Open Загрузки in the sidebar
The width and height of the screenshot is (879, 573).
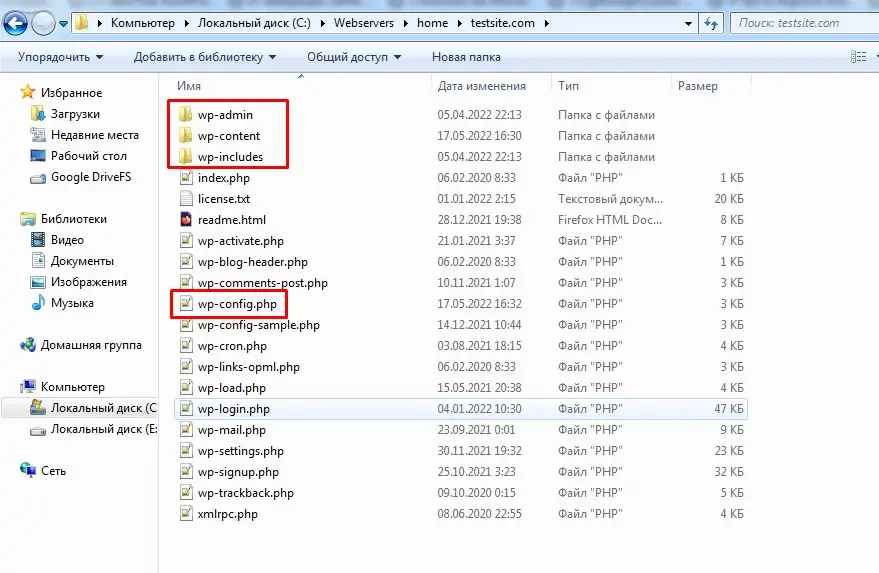point(75,114)
